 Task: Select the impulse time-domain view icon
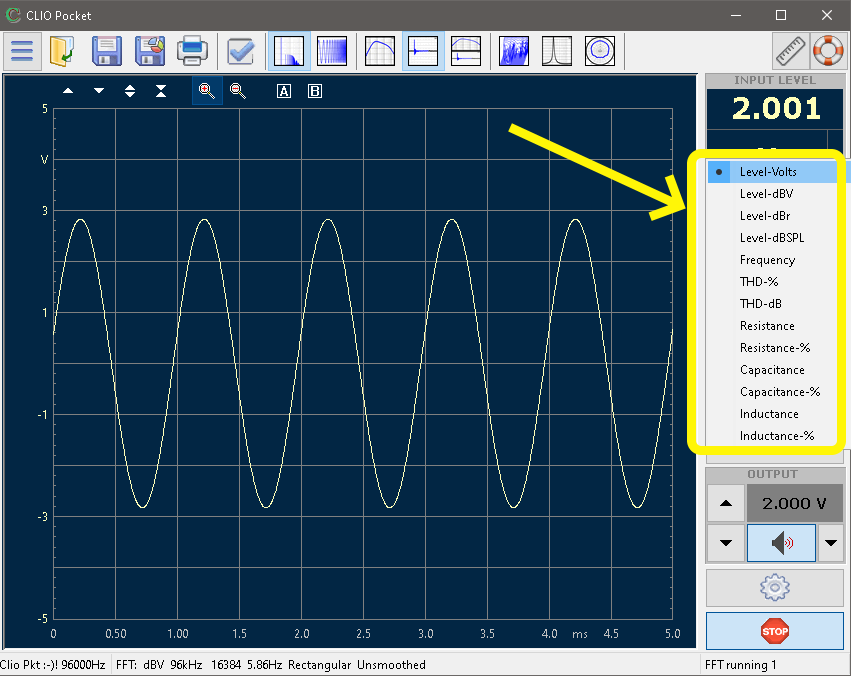tap(423, 51)
